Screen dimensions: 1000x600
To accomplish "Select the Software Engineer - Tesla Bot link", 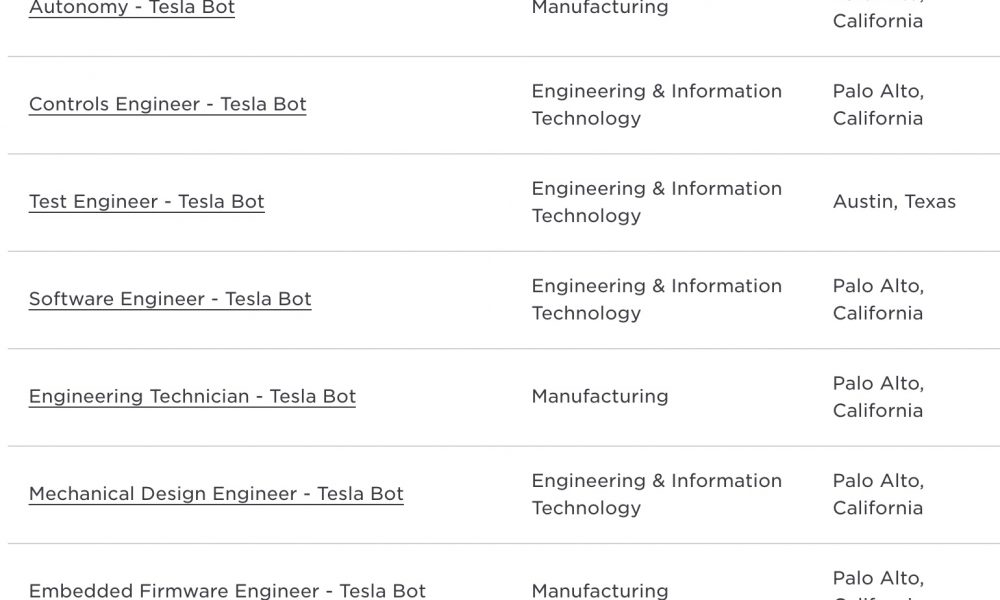I will click(x=170, y=299).
